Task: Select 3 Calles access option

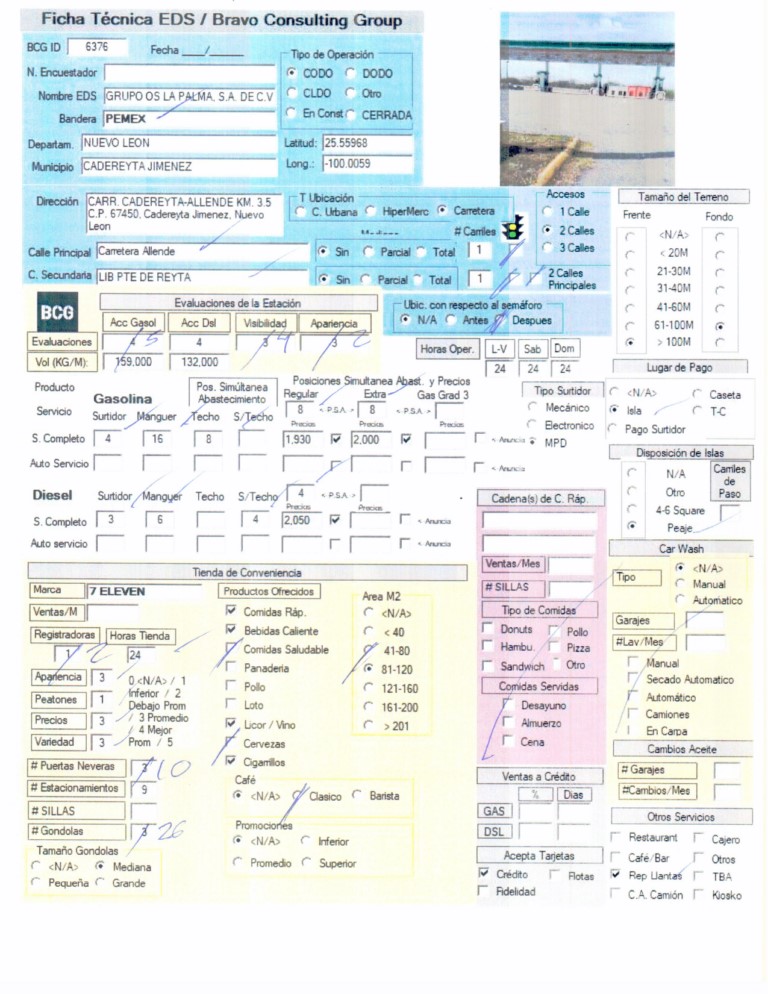Action: point(547,248)
